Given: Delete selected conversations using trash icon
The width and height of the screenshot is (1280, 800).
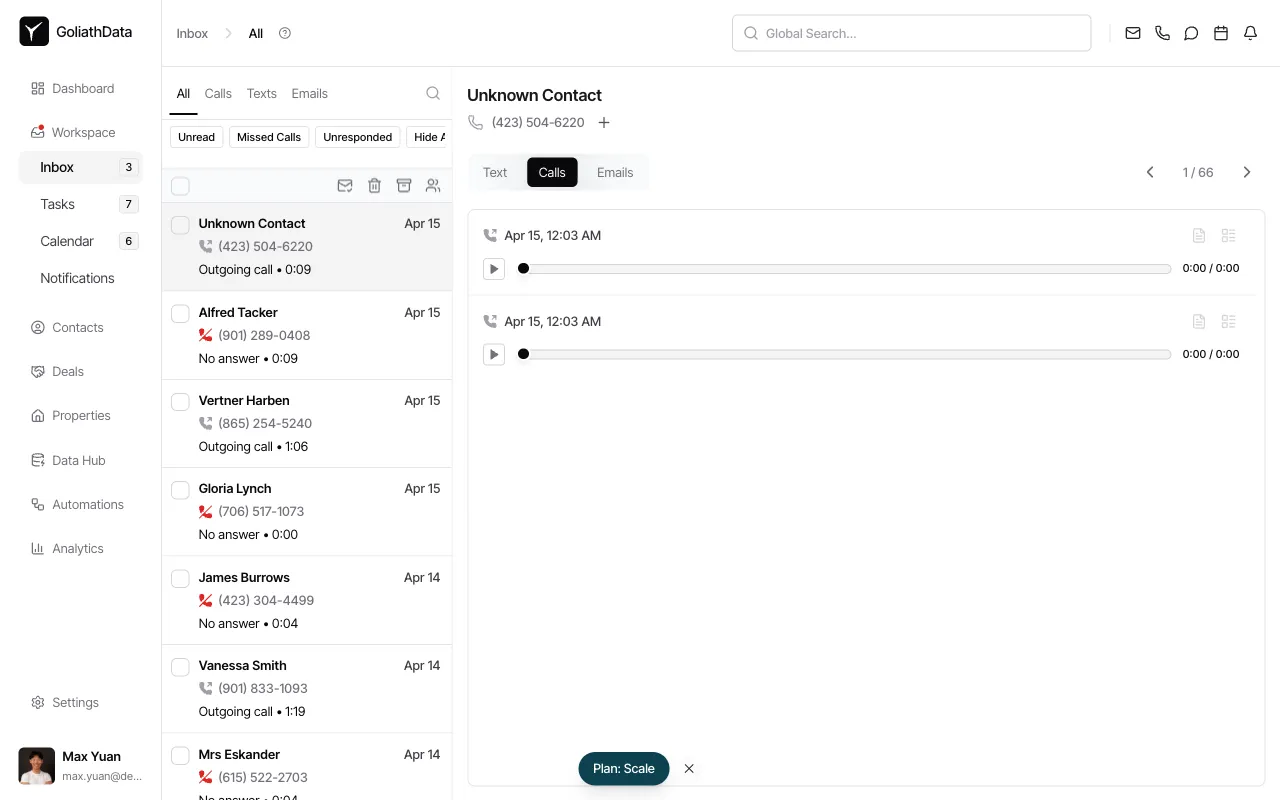Looking at the screenshot, I should (x=374, y=185).
